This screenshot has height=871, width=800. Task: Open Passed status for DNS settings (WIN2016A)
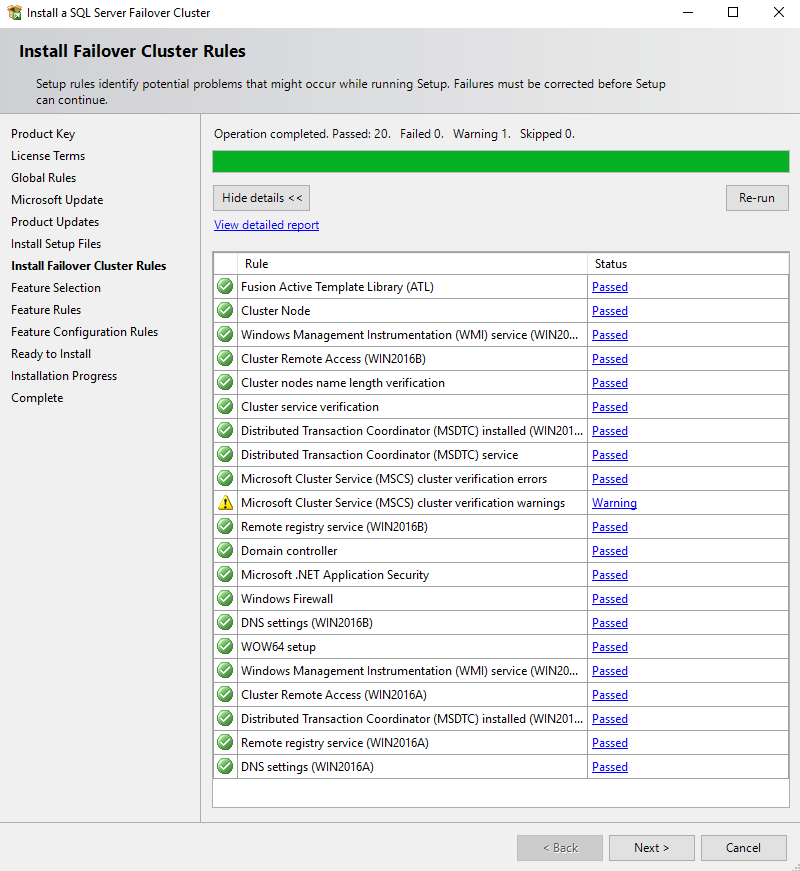[610, 767]
